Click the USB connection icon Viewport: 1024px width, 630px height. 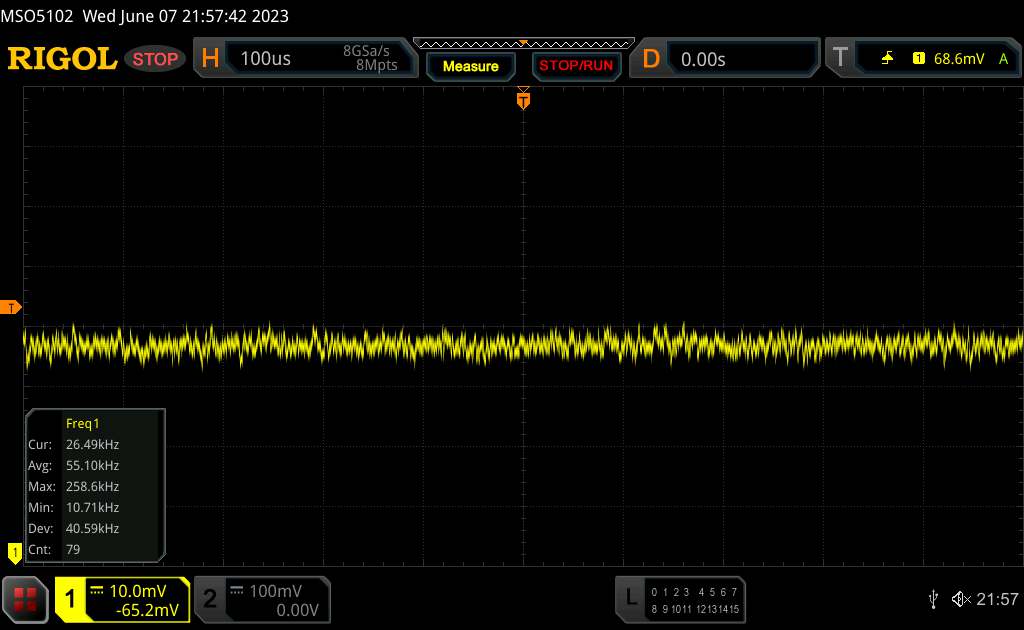pyautogui.click(x=933, y=599)
